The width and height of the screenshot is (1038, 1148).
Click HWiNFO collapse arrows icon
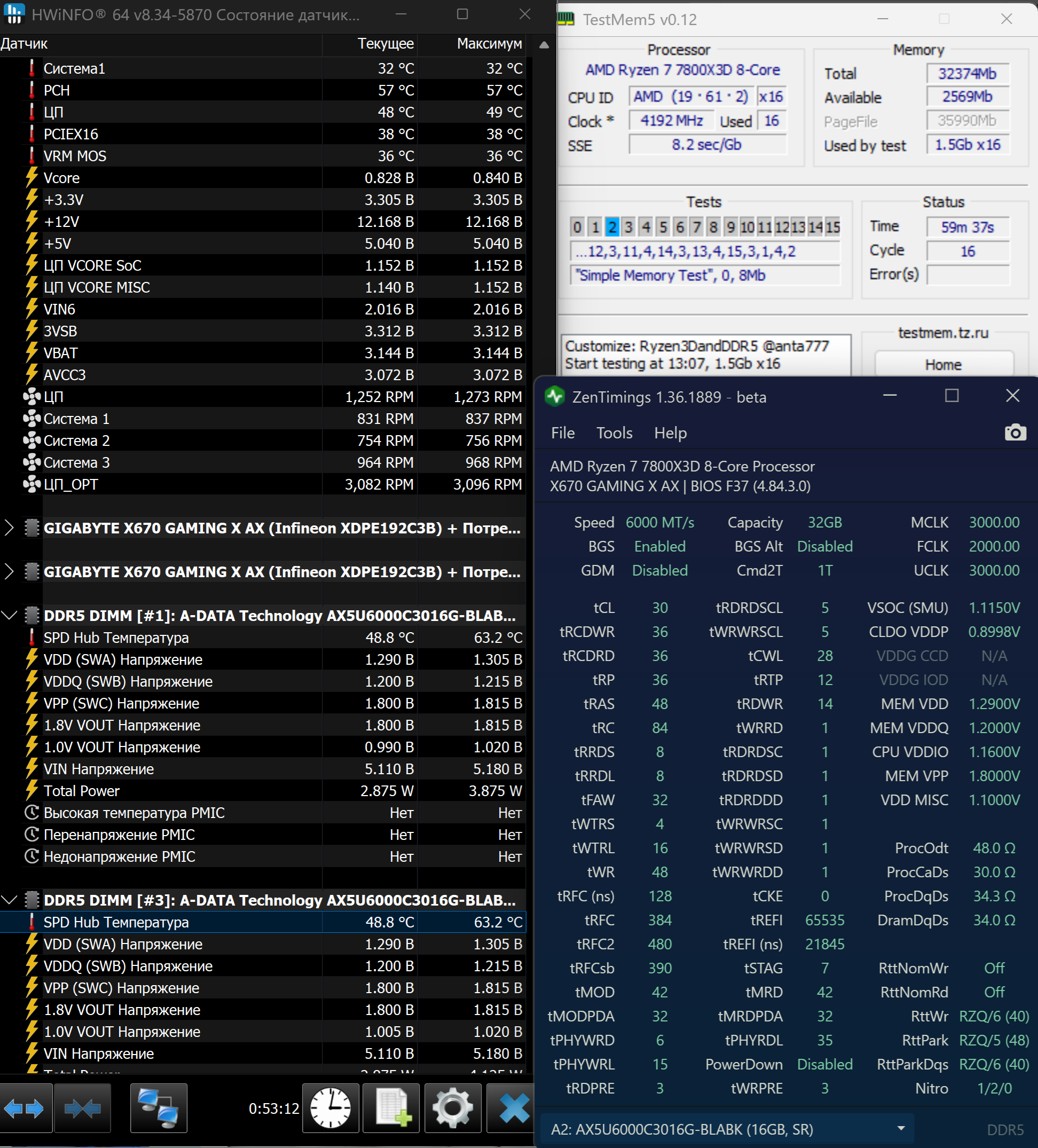point(82,1108)
